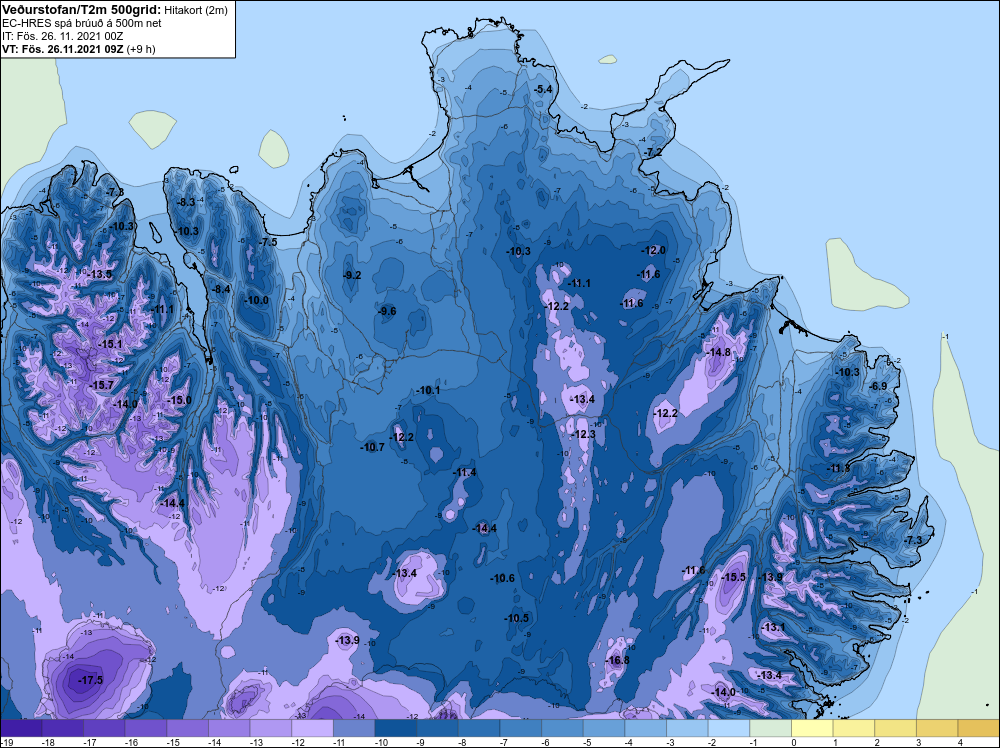
Task: Click the -16.8 temperature label
Action: pos(617,660)
